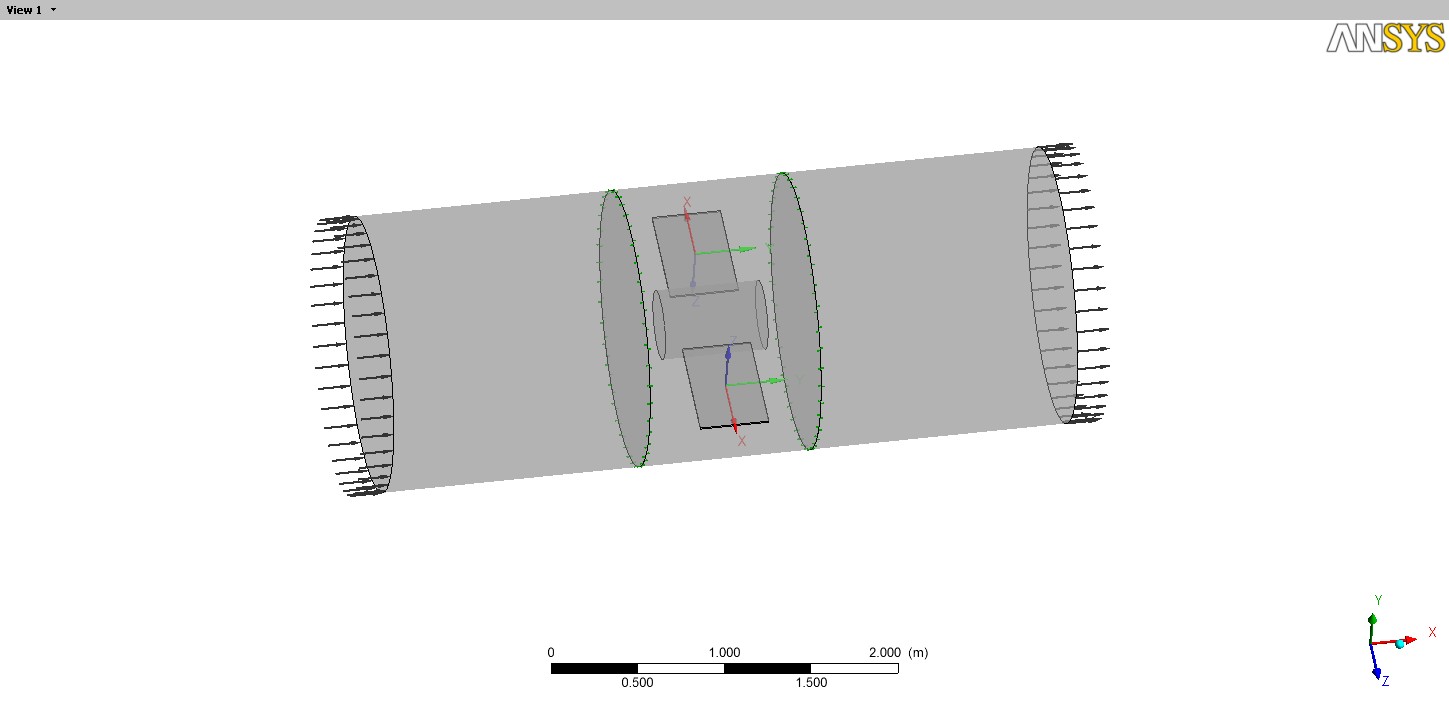Click the green Y arrow of the lower blade coordinate frame
This screenshot has height=708, width=1449.
pos(772,380)
